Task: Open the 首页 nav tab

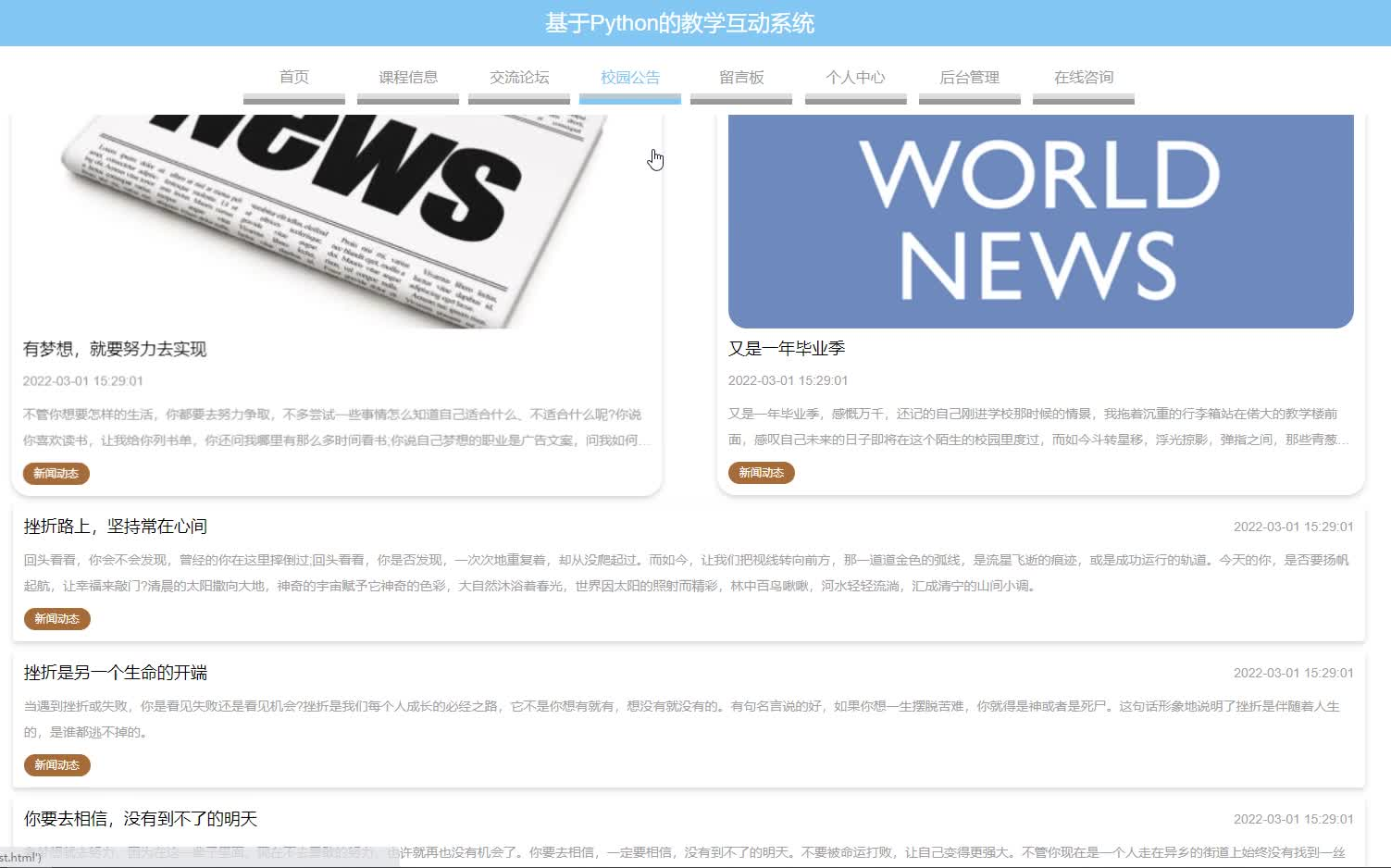Action: click(294, 78)
